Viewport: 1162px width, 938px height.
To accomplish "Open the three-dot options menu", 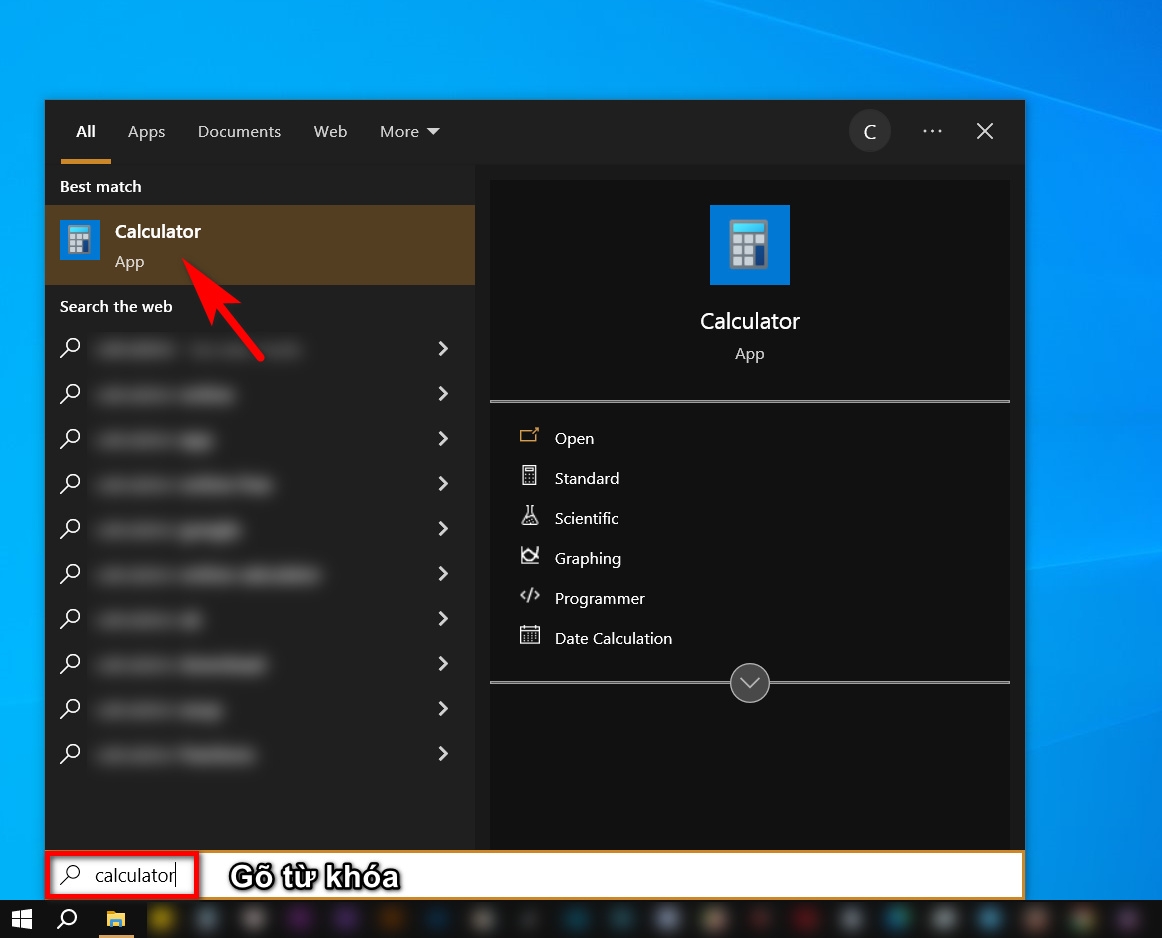I will pos(932,132).
